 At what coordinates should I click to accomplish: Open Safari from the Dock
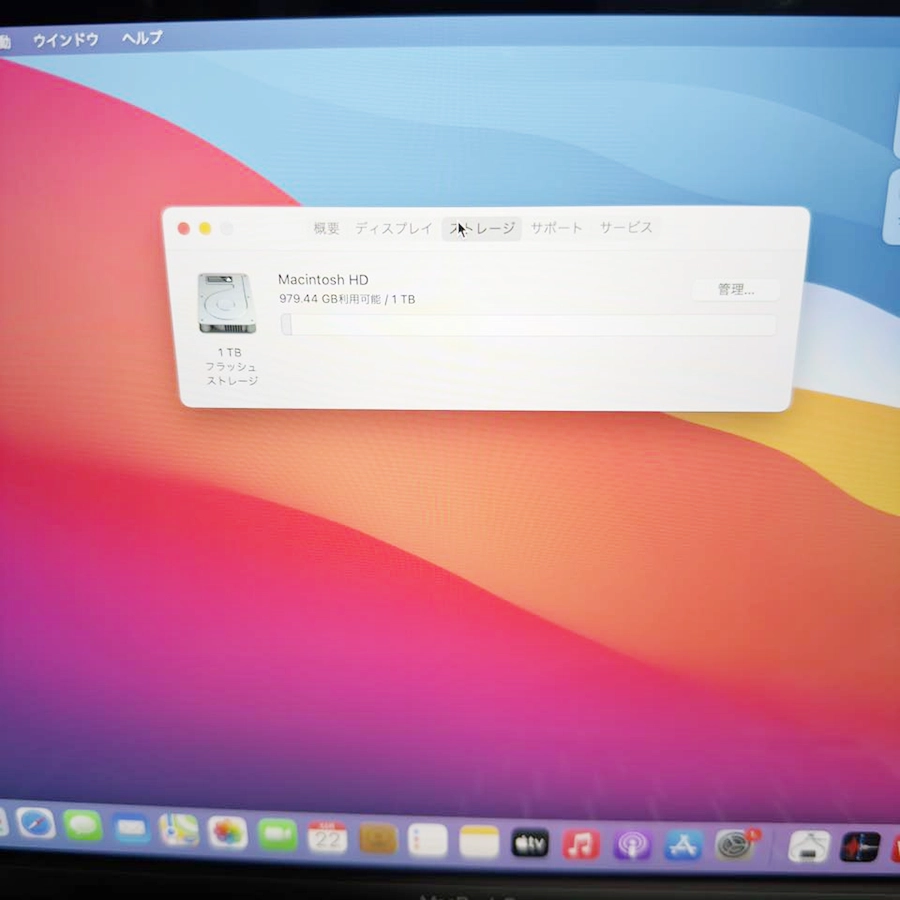pos(36,824)
